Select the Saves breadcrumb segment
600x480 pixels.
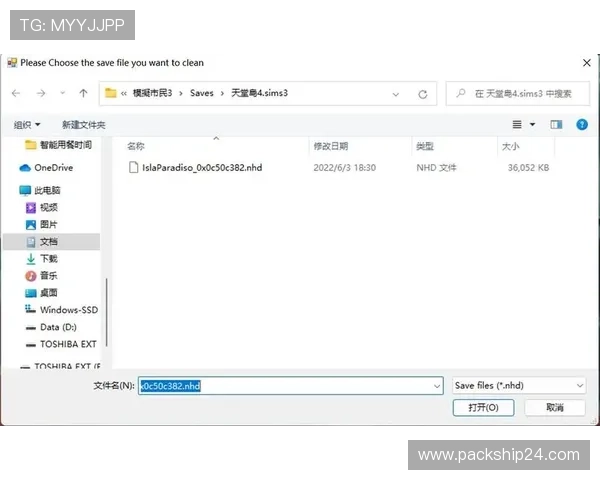tap(202, 93)
